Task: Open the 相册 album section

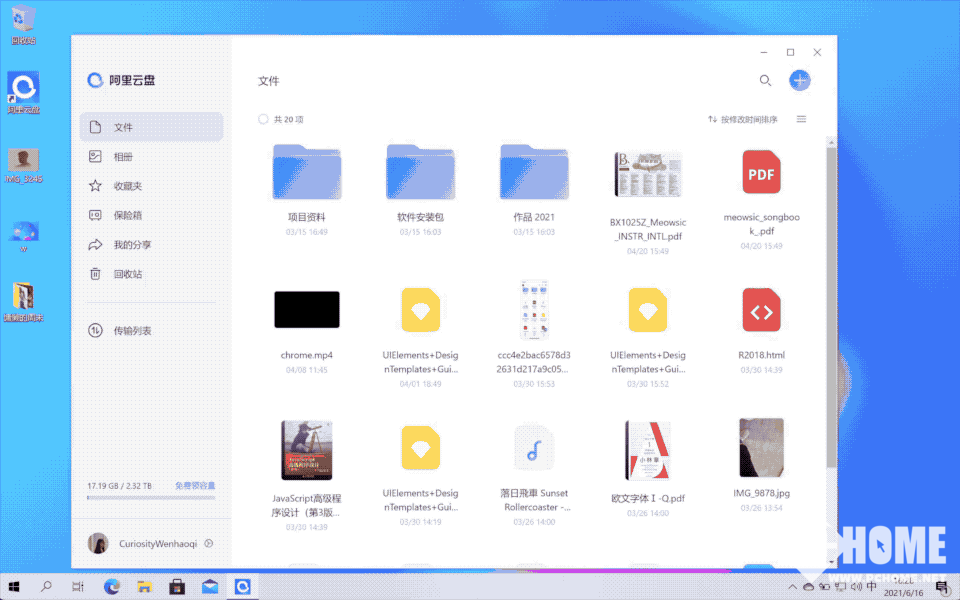Action: coord(151,156)
